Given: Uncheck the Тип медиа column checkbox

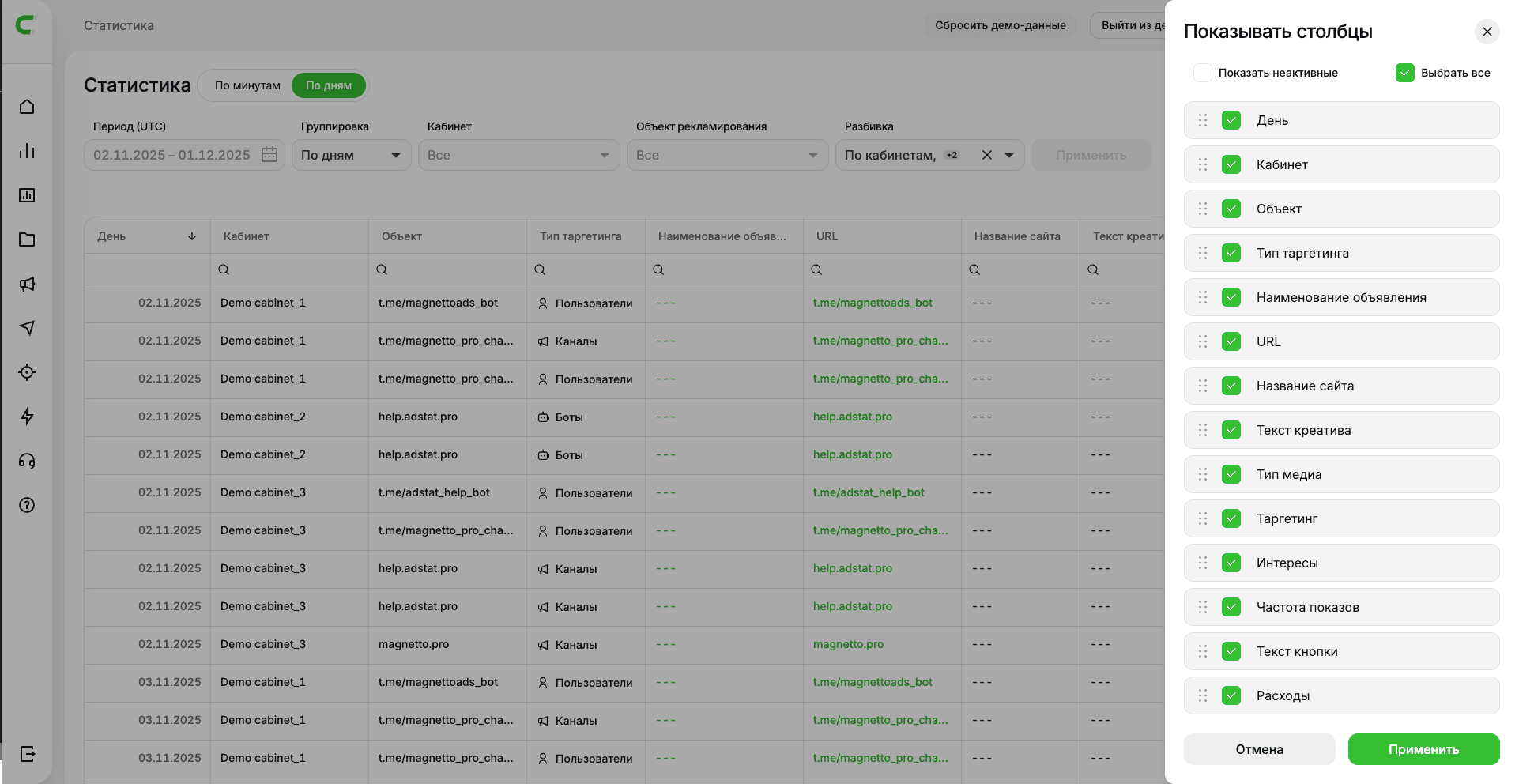Looking at the screenshot, I should click(x=1231, y=474).
